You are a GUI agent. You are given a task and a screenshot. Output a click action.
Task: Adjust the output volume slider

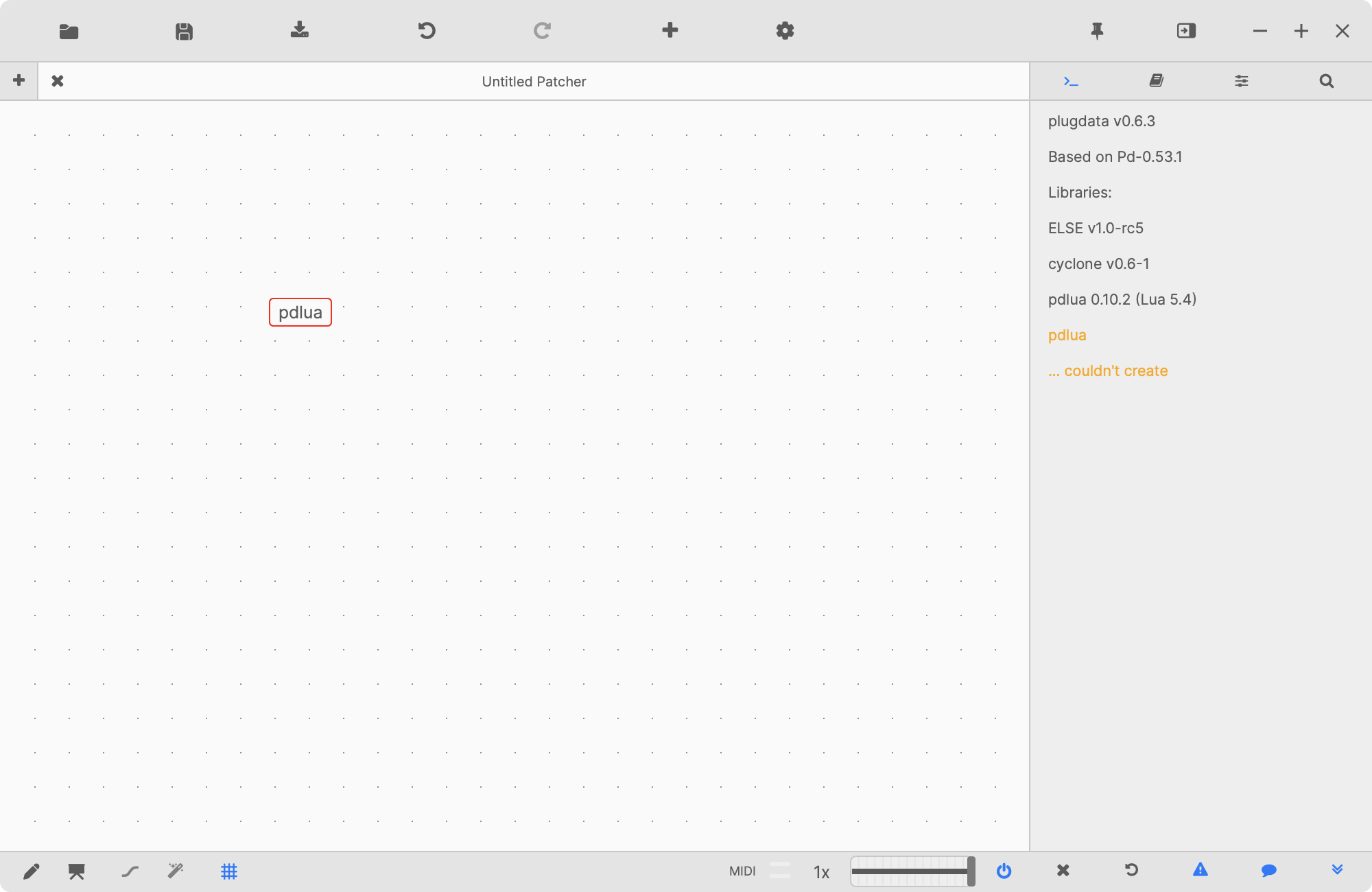(x=912, y=871)
